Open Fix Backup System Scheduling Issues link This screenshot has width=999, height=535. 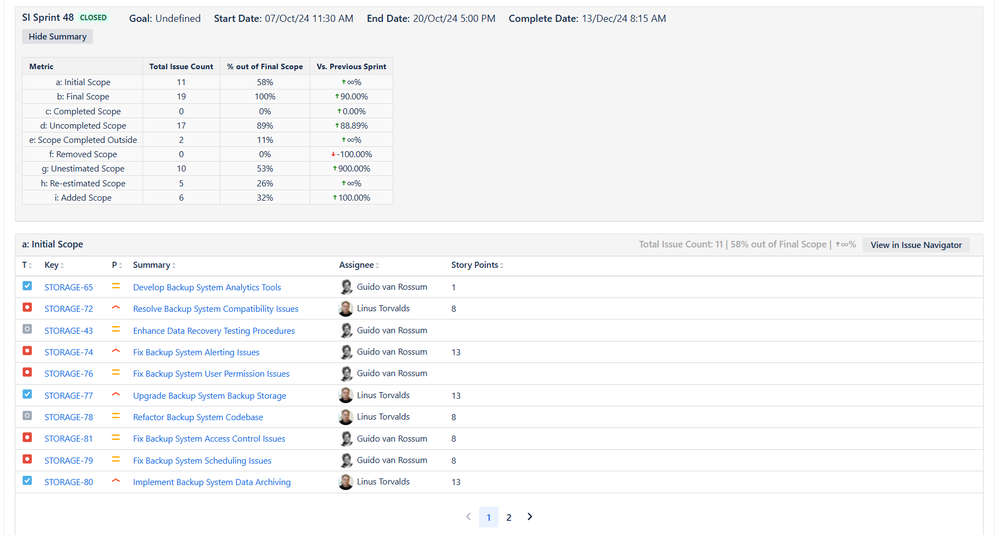click(x=202, y=460)
